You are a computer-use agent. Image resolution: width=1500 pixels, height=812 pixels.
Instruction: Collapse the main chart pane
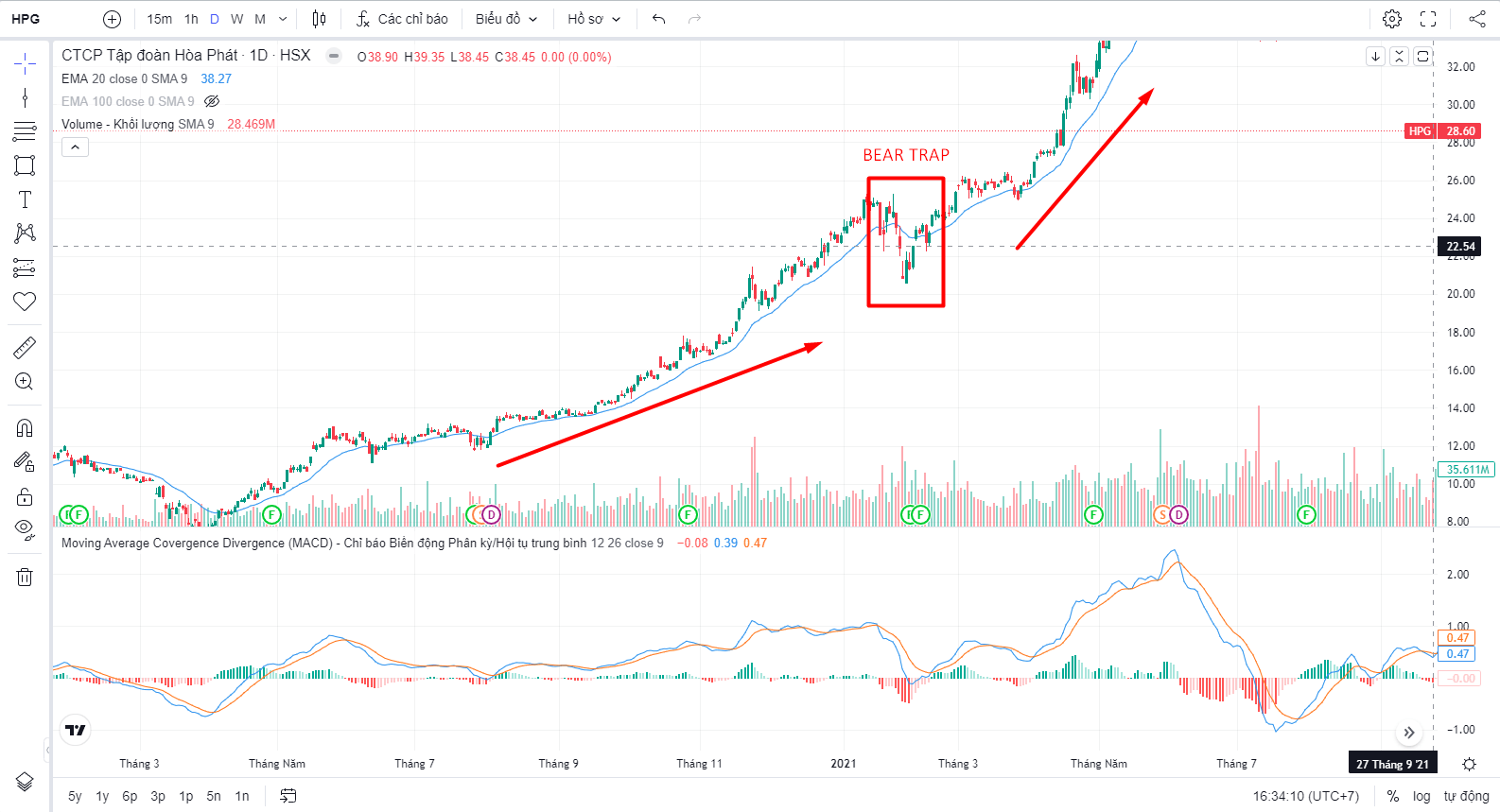pyautogui.click(x=1399, y=57)
